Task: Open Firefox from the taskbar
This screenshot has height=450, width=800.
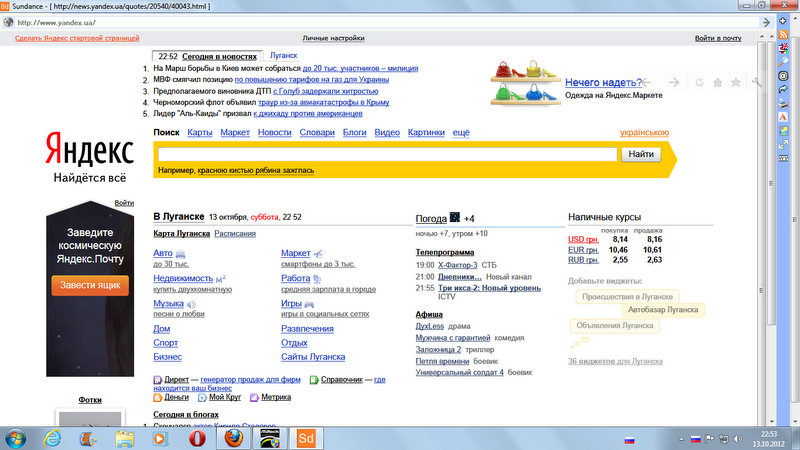Action: click(233, 438)
